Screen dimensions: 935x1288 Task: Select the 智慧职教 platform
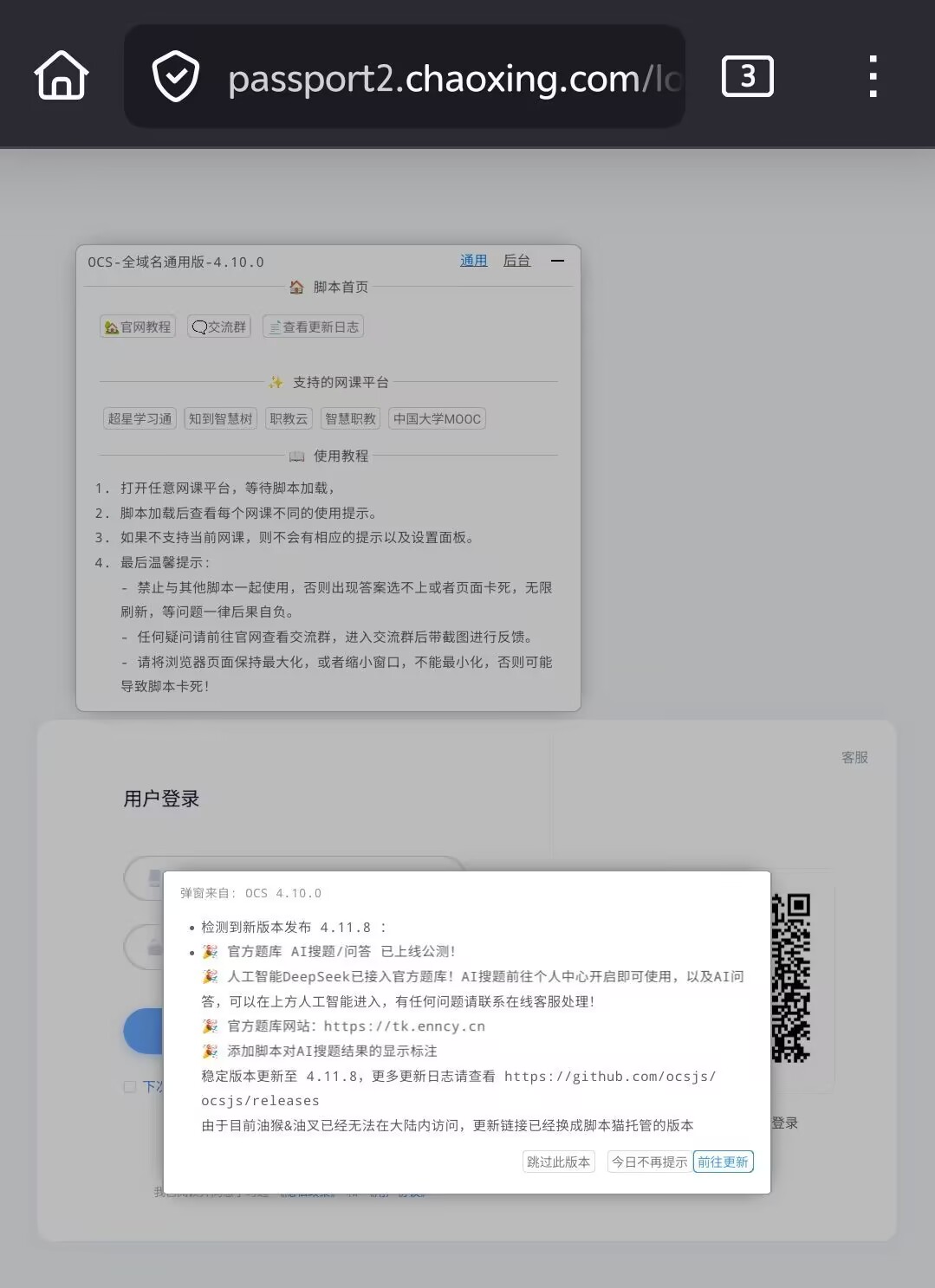(x=350, y=418)
